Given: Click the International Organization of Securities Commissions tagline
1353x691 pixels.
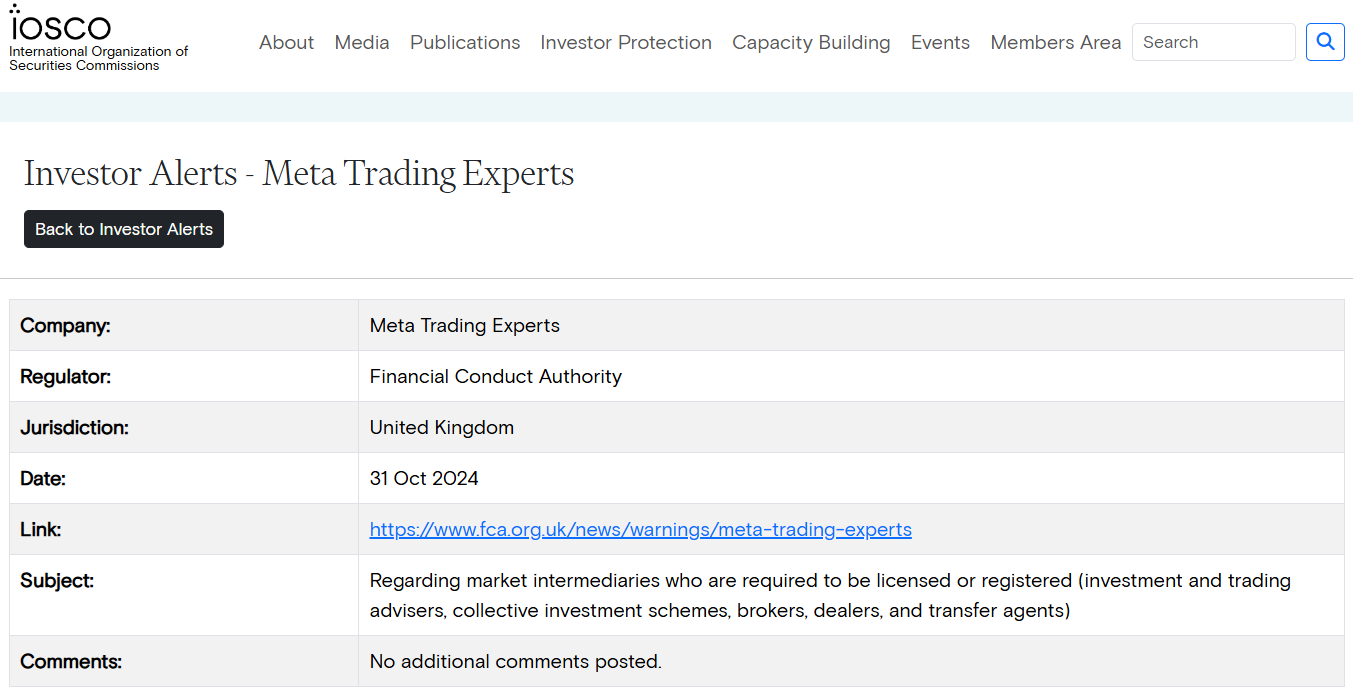Looking at the screenshot, I should (98, 58).
